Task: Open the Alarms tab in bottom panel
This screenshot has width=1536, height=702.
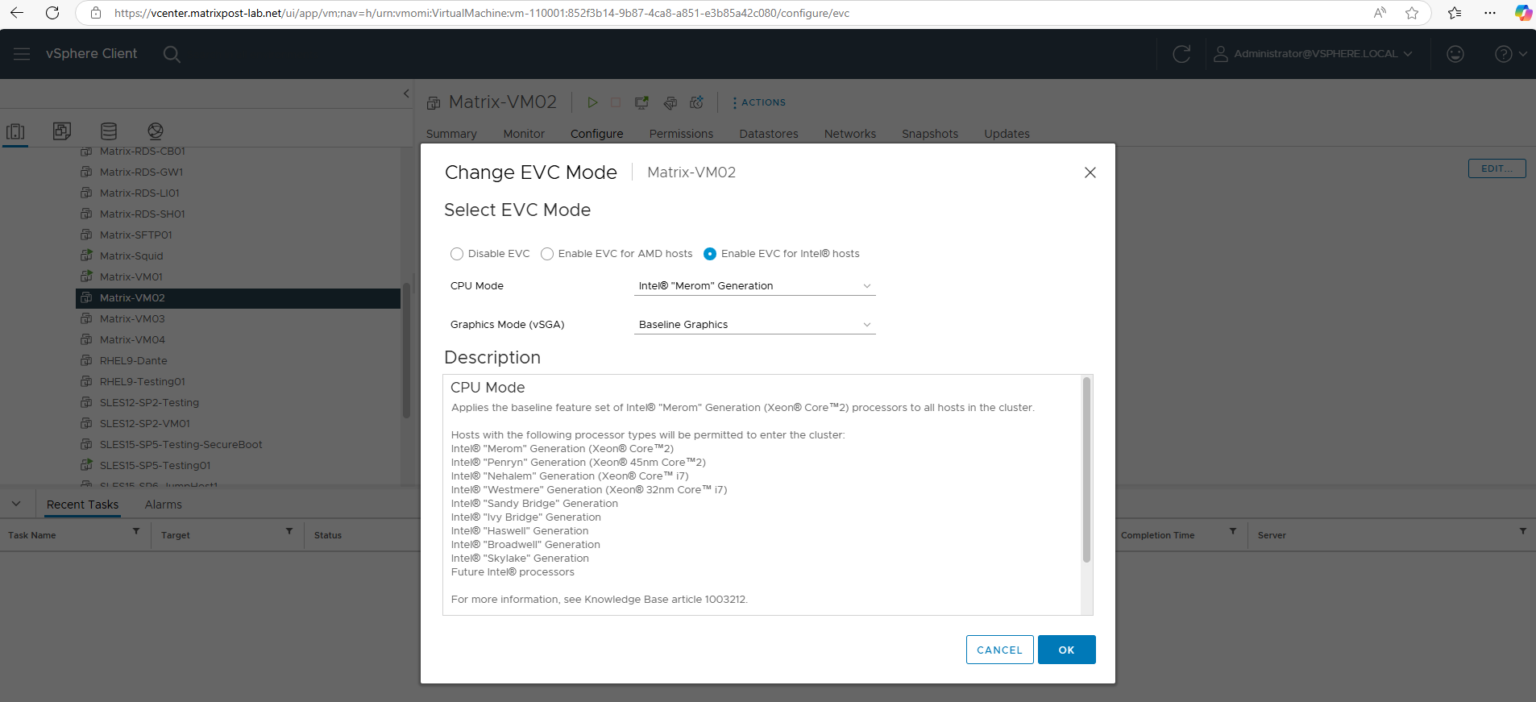Action: 163,504
